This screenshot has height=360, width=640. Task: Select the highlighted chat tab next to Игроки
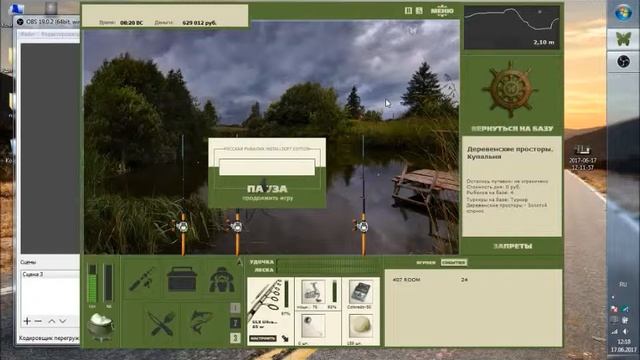[454, 262]
